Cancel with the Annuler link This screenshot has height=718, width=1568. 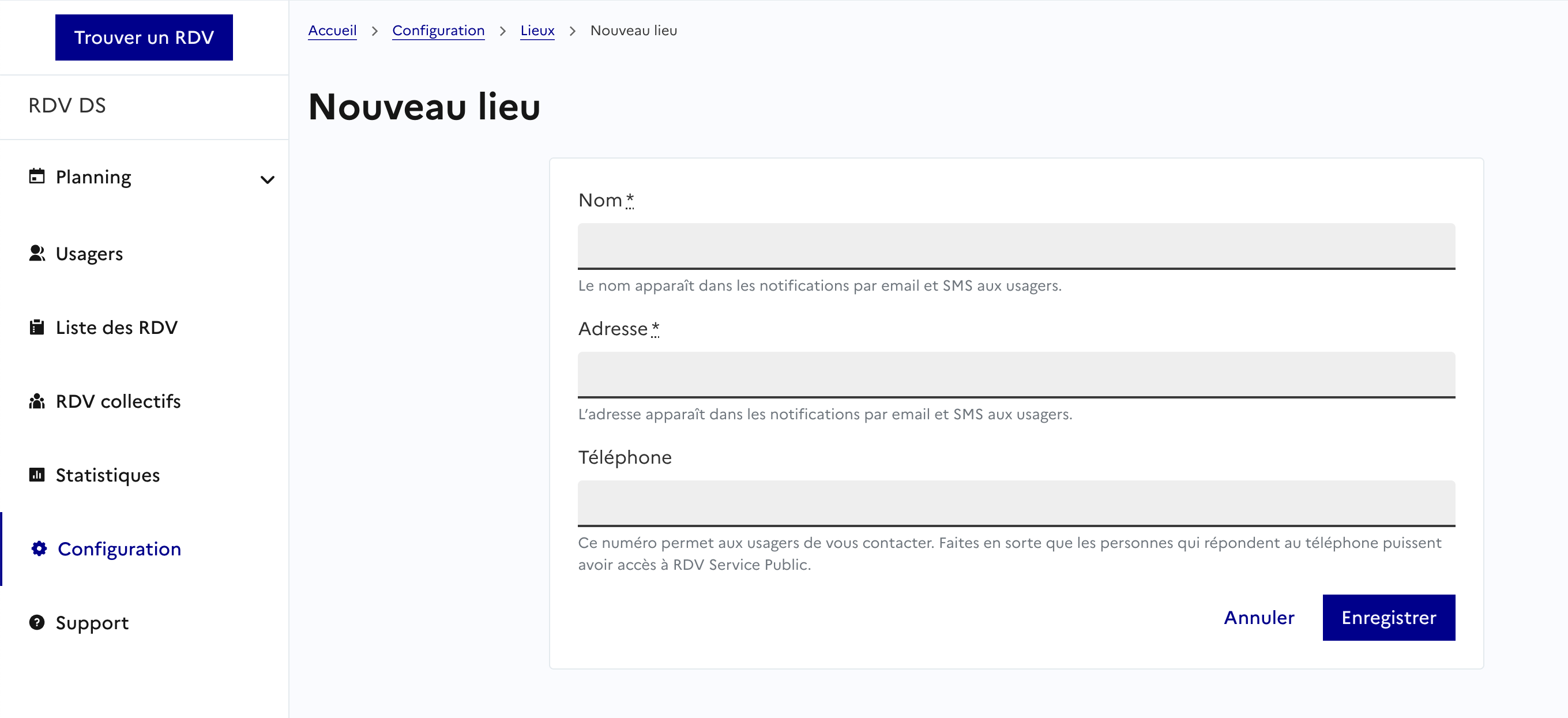[1259, 618]
